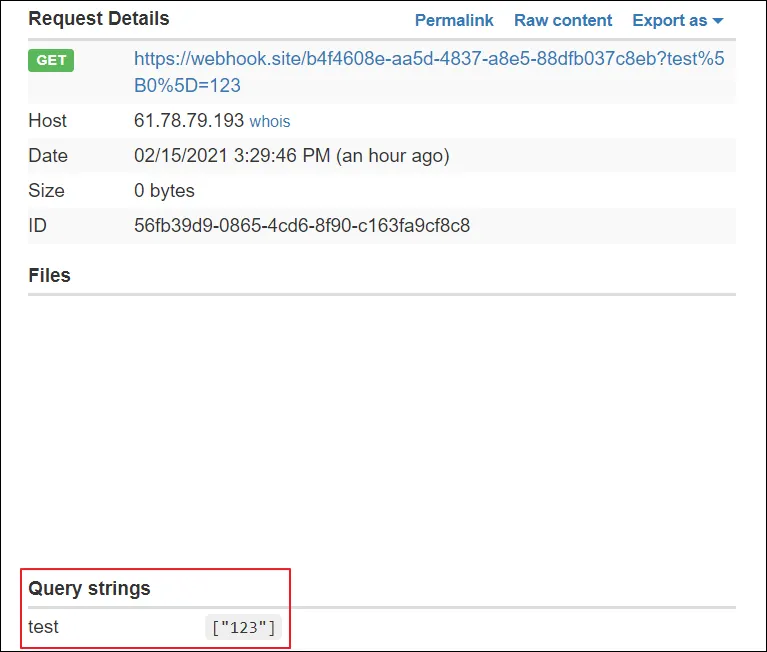Click the whois link next to host IP
The width and height of the screenshot is (767, 652).
[x=270, y=121]
